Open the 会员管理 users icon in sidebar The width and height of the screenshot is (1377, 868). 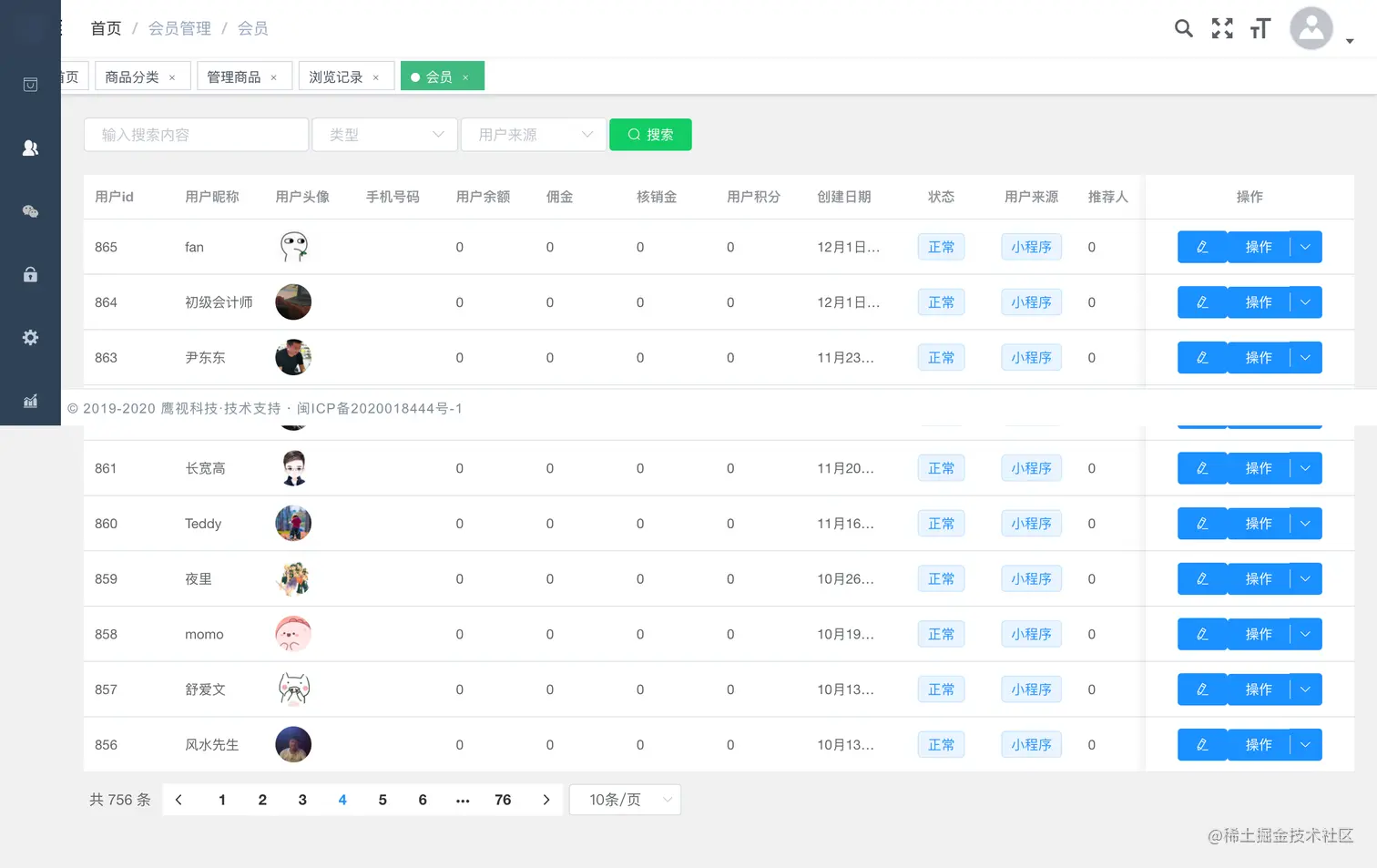coord(30,148)
